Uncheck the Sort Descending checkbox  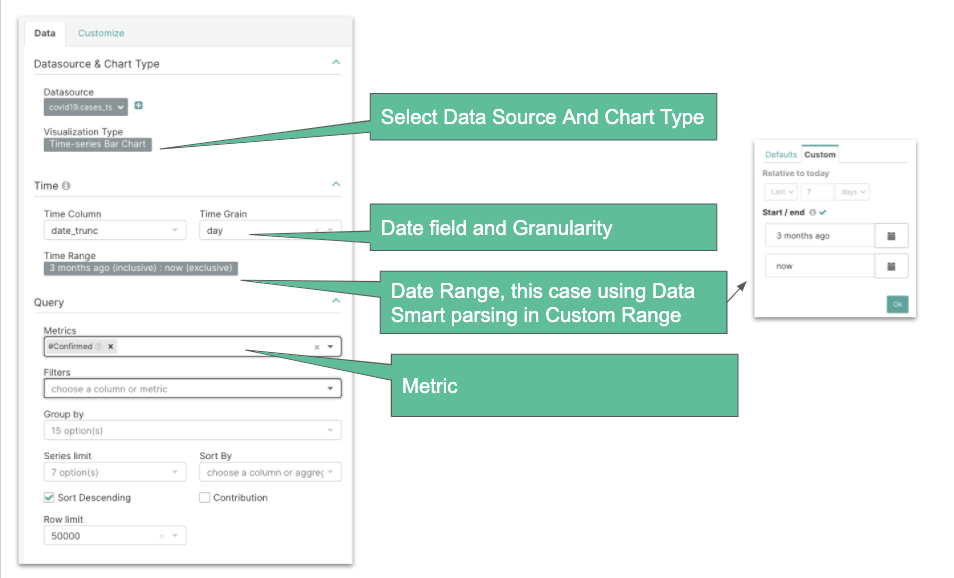pyautogui.click(x=48, y=497)
